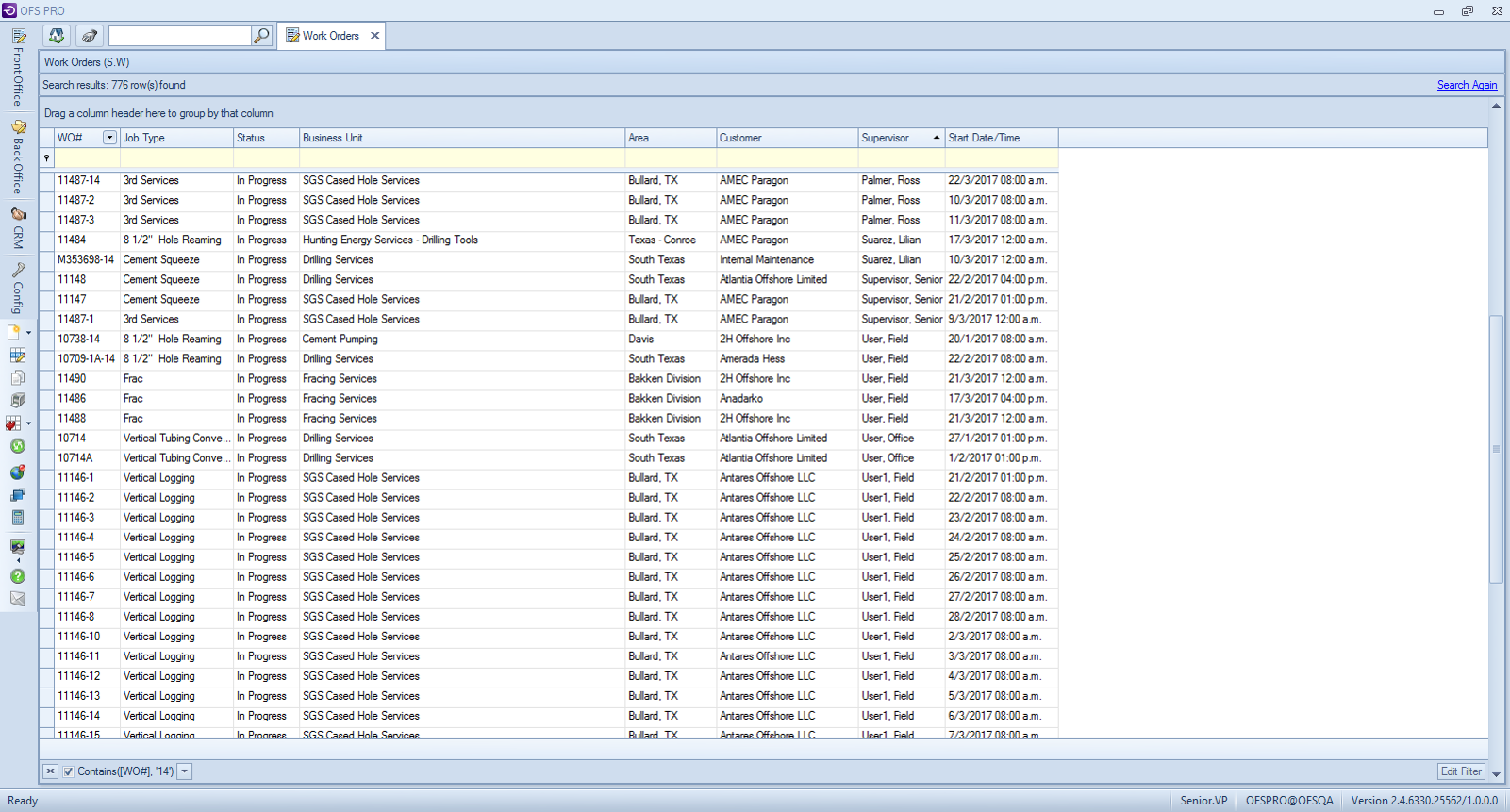
Task: Open the Config sidebar section
Action: coord(18,289)
